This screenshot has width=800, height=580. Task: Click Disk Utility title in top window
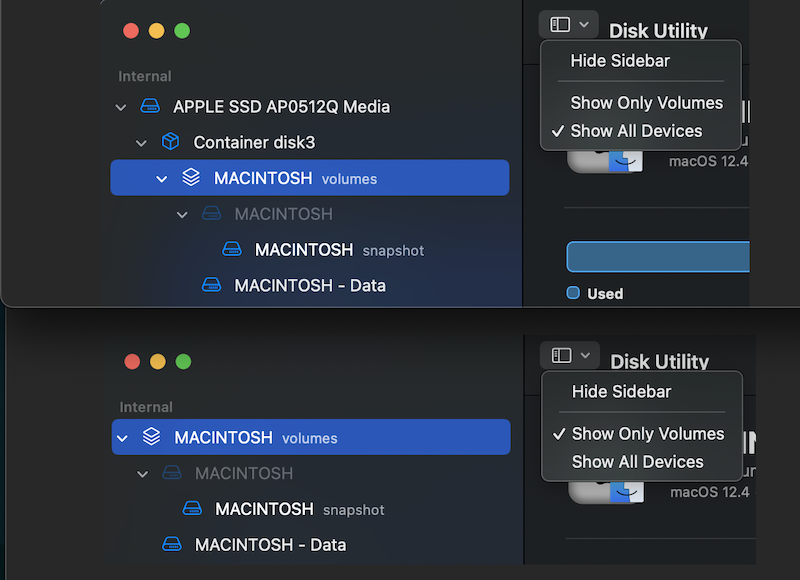[x=658, y=31]
